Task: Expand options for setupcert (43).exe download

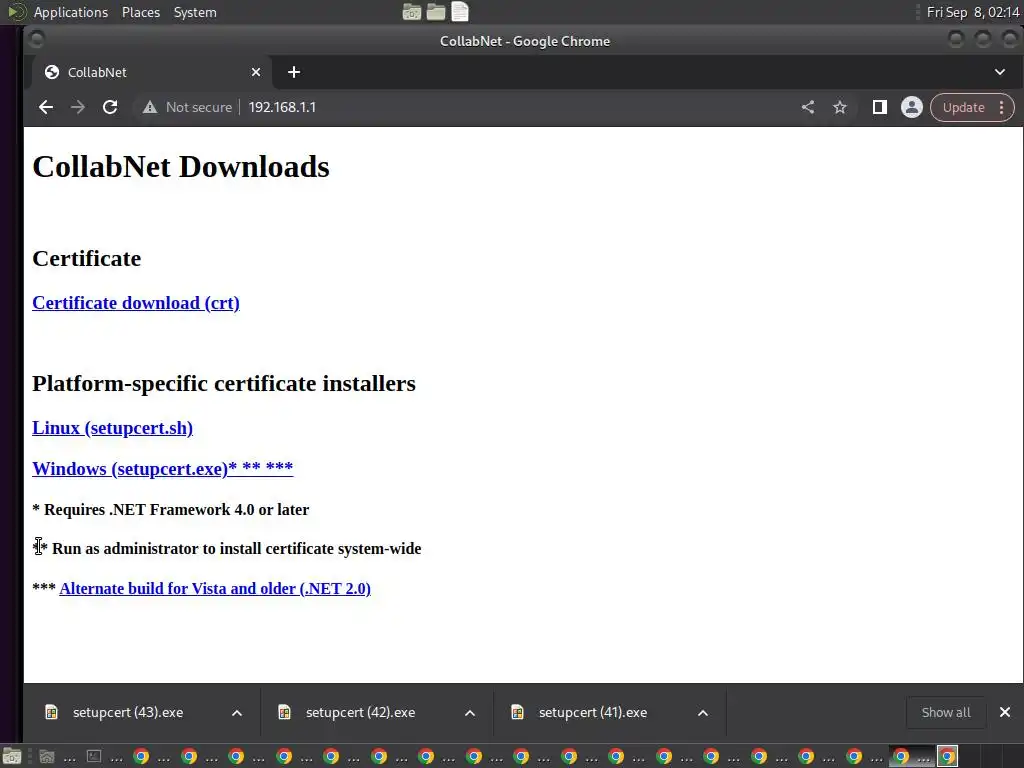Action: [x=237, y=713]
